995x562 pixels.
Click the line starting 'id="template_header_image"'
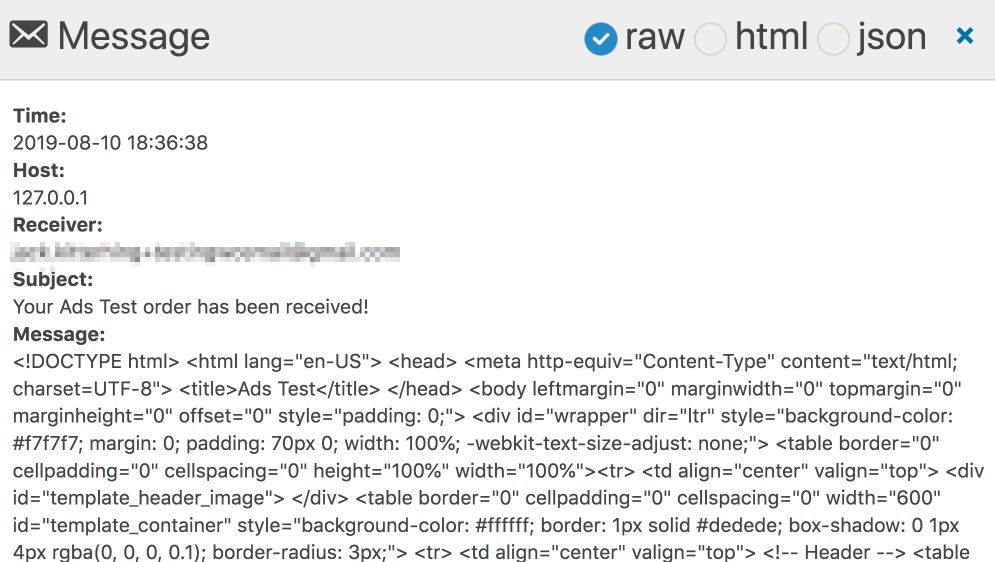point(477,498)
